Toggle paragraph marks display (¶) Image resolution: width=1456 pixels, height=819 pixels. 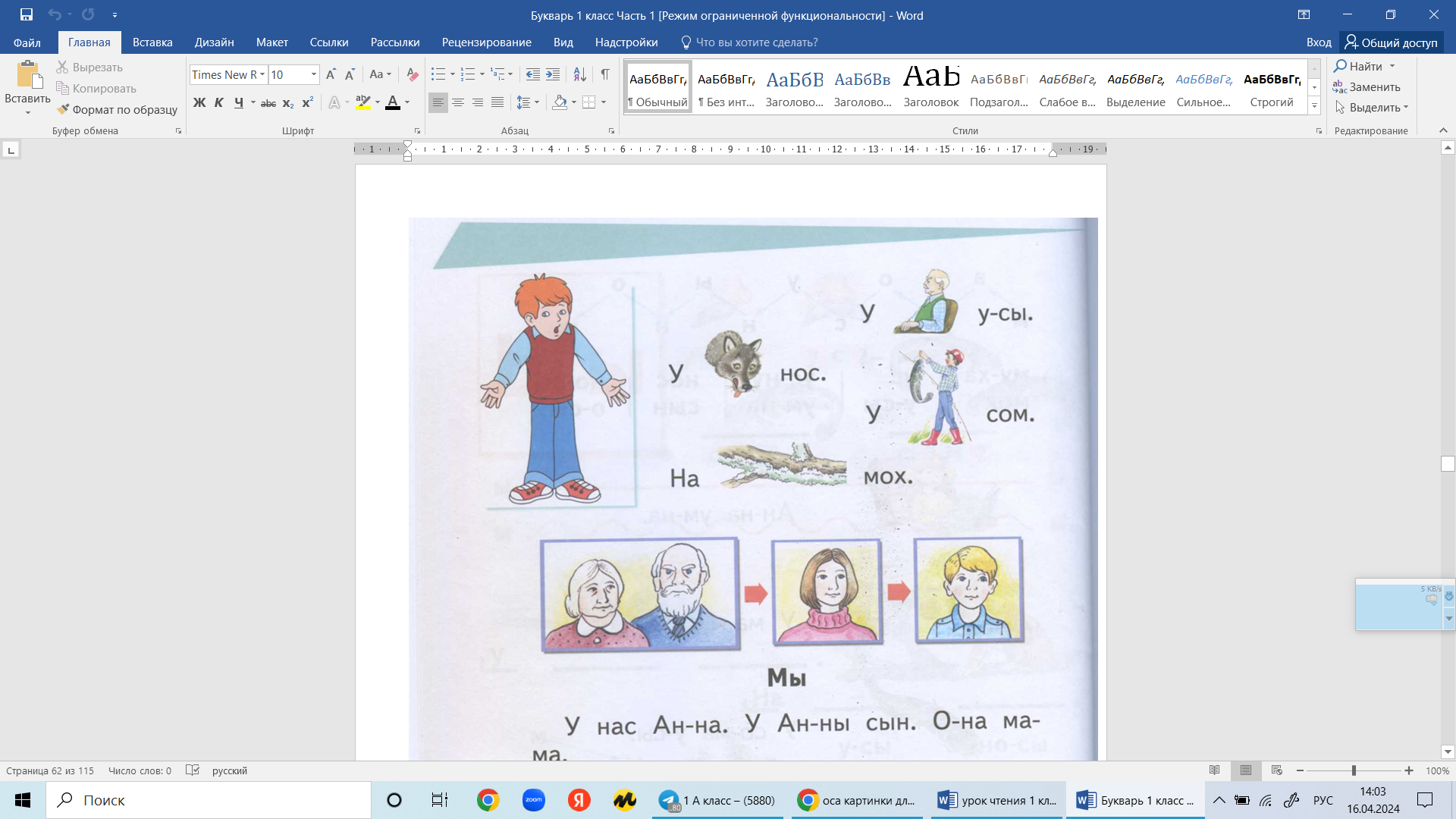click(x=605, y=74)
